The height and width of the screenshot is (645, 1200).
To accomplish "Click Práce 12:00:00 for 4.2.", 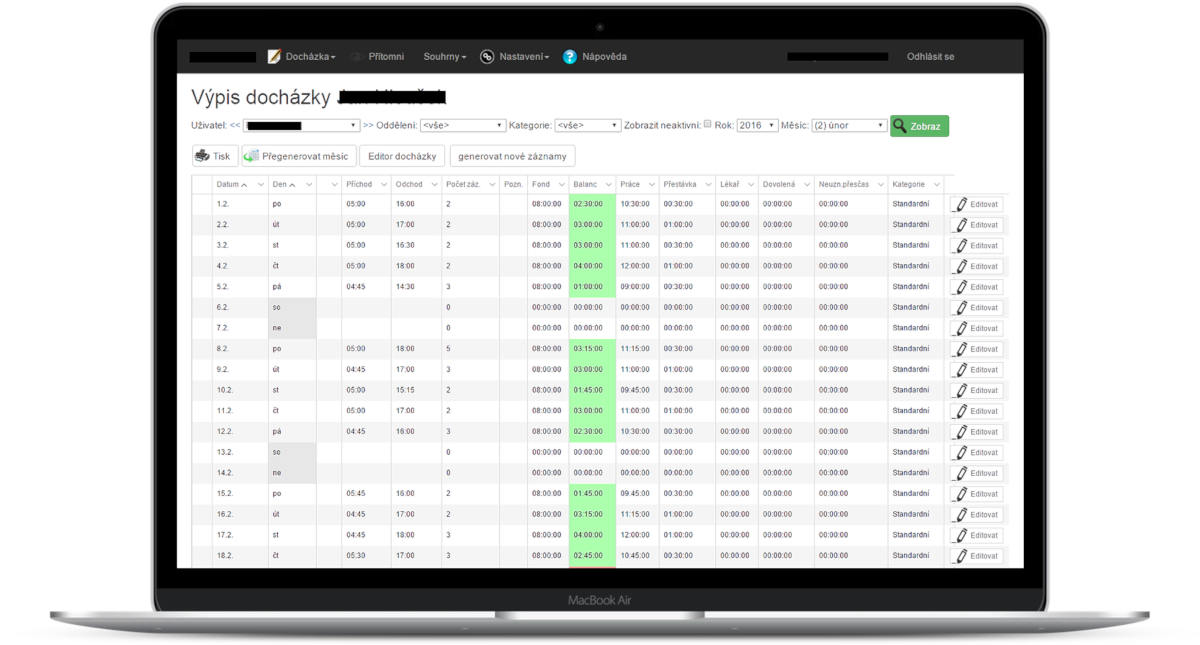I will tap(635, 266).
